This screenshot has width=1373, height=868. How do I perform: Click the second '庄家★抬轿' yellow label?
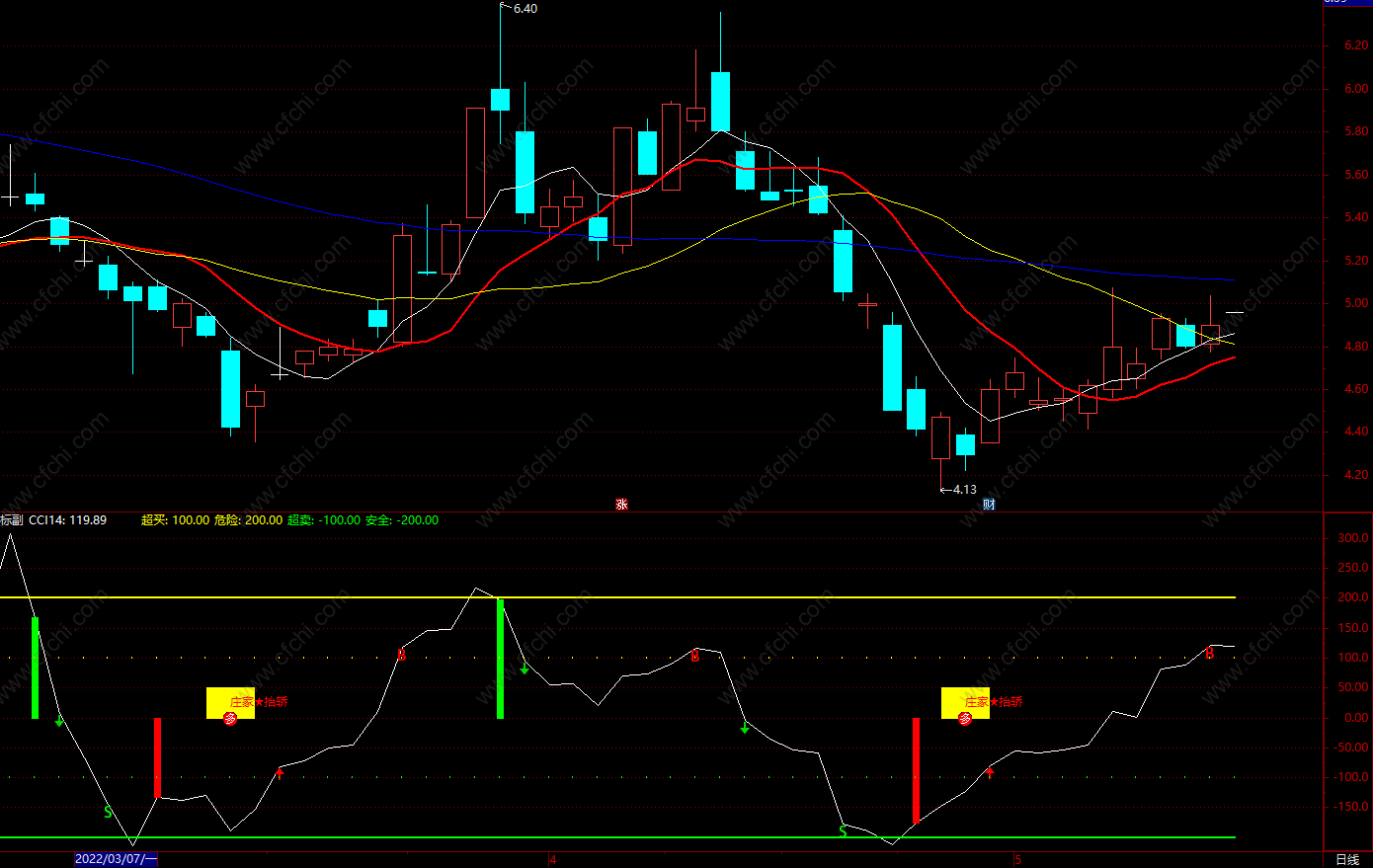(994, 702)
